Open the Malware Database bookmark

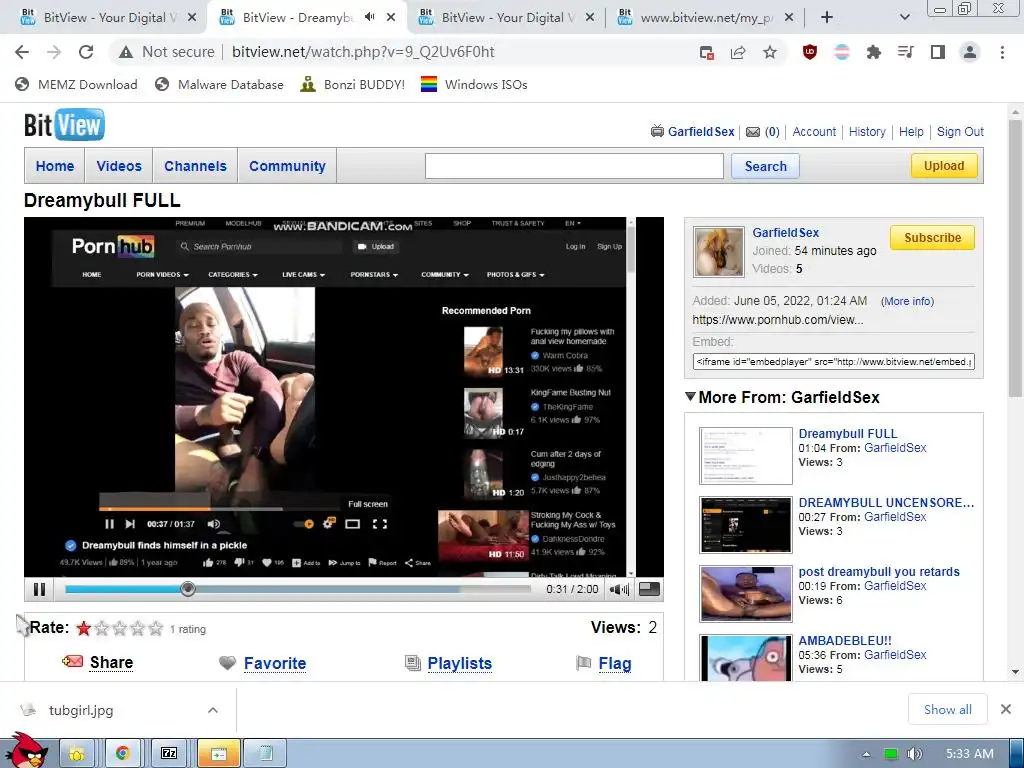pyautogui.click(x=219, y=84)
